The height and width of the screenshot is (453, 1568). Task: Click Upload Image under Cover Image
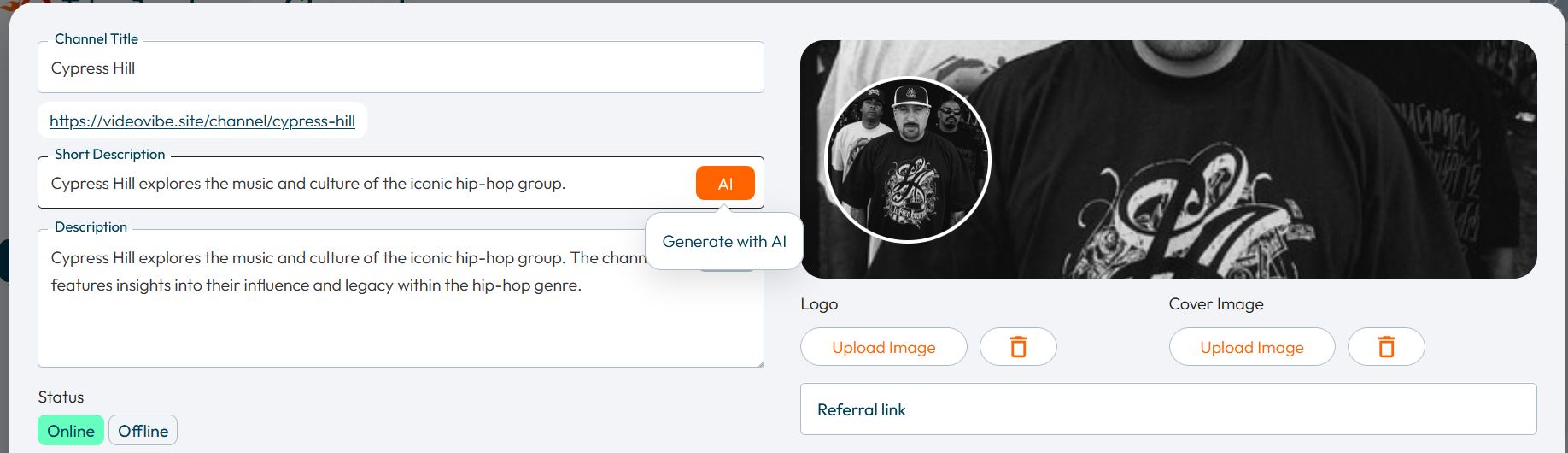[x=1251, y=347]
